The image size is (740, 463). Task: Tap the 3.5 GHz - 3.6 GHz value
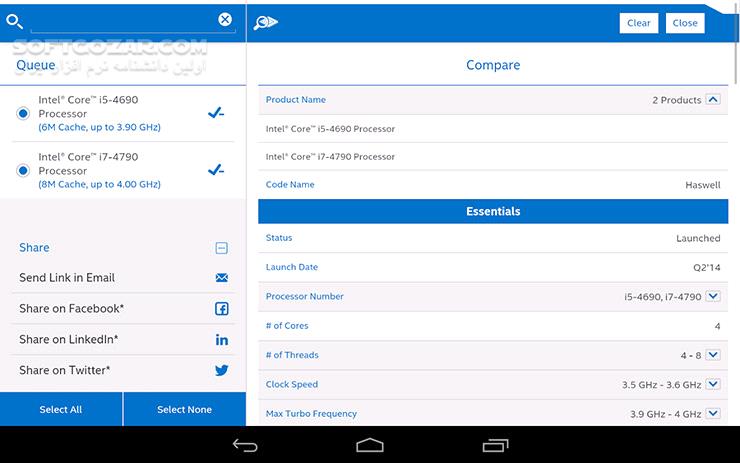[661, 385]
